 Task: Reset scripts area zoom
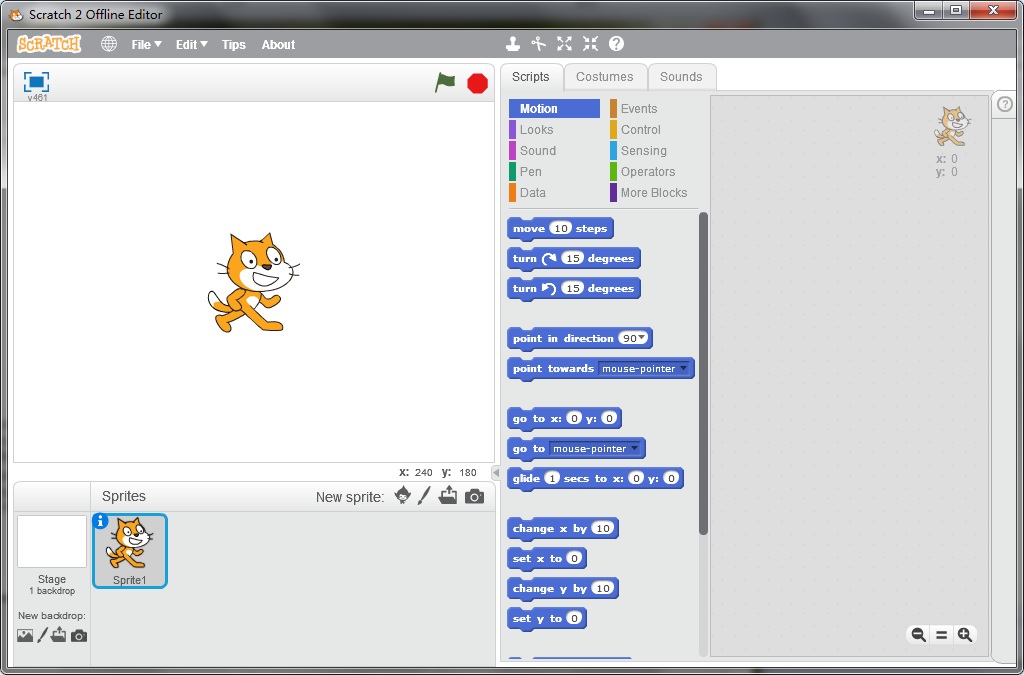(x=942, y=635)
